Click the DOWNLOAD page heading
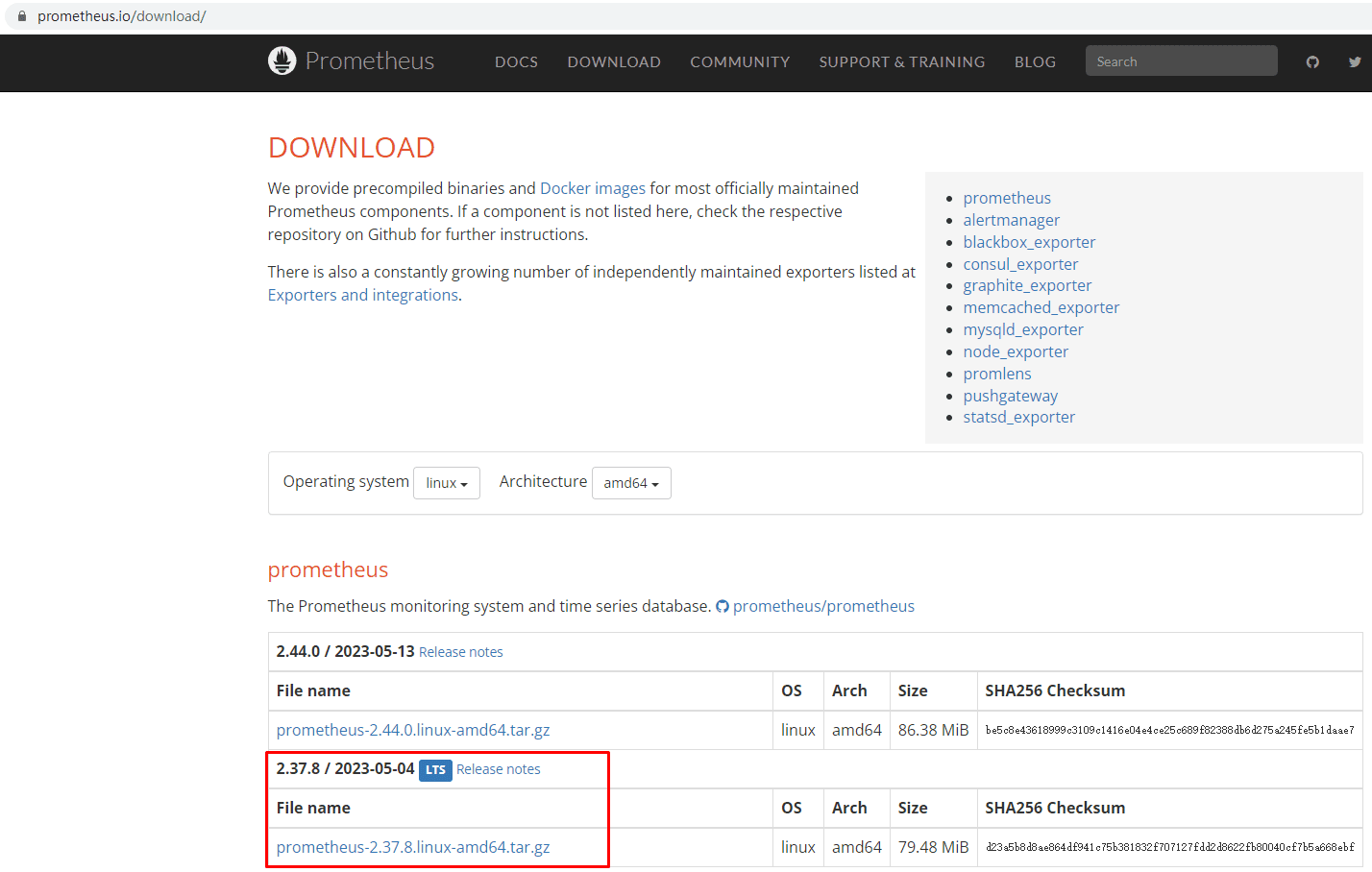Image resolution: width=1372 pixels, height=872 pixels. (352, 147)
